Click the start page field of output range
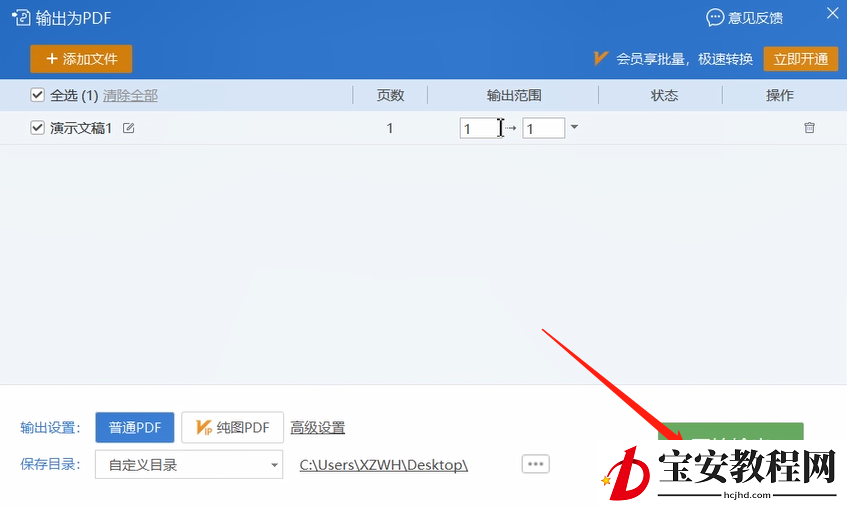 pos(480,129)
